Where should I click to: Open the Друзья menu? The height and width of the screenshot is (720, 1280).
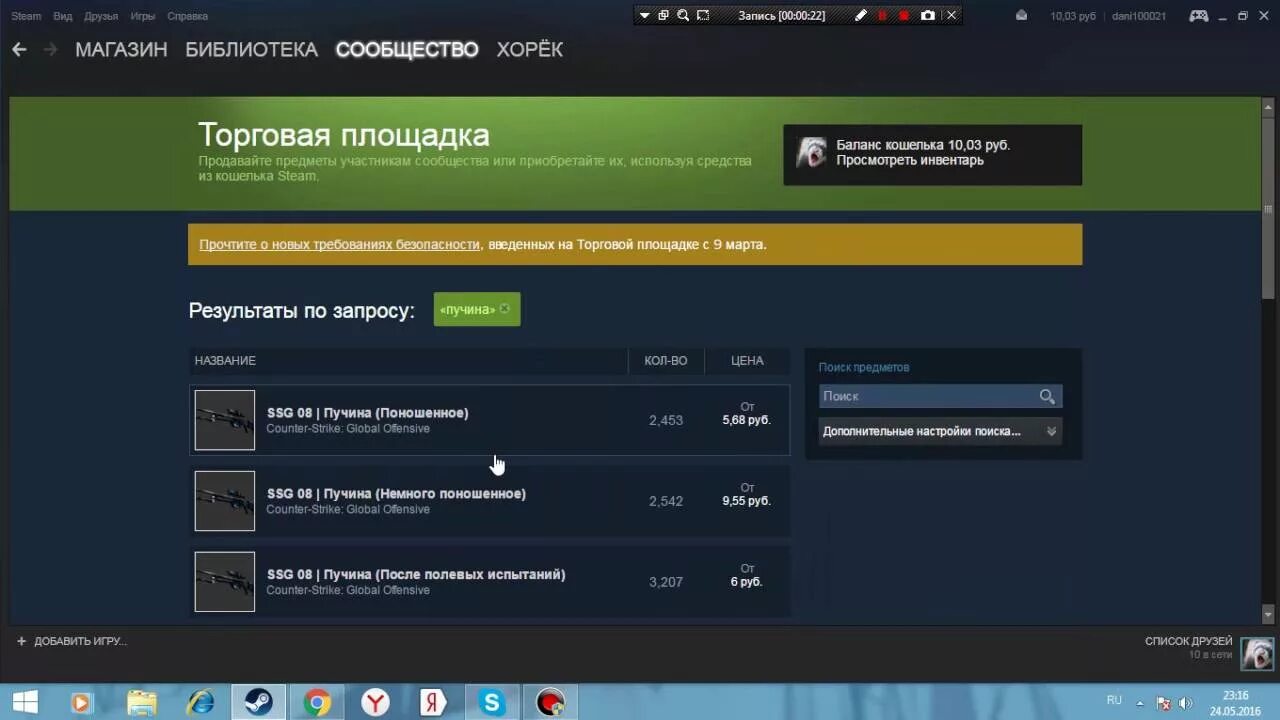coord(101,16)
